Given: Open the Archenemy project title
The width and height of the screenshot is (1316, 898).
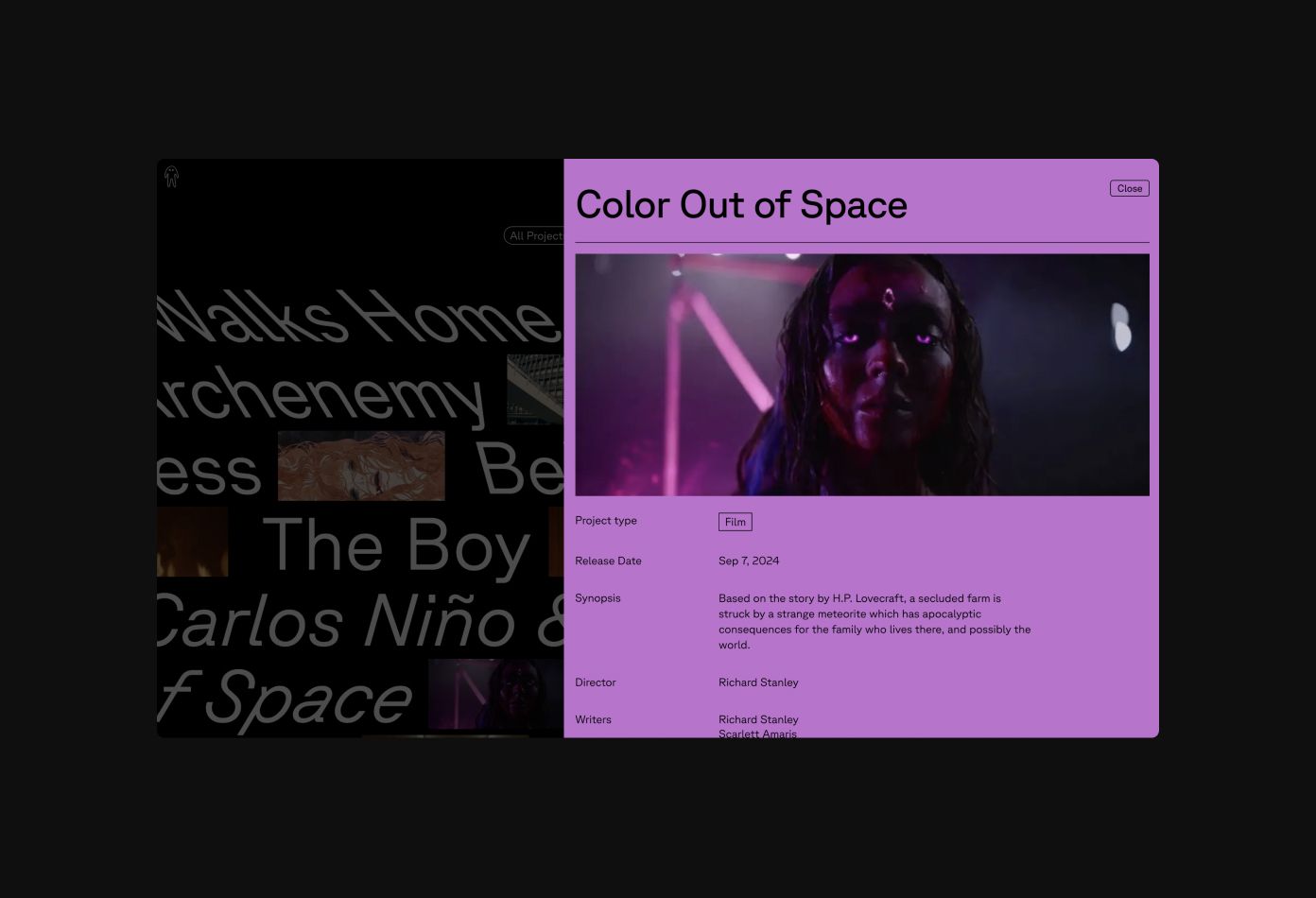Looking at the screenshot, I should point(321,395).
